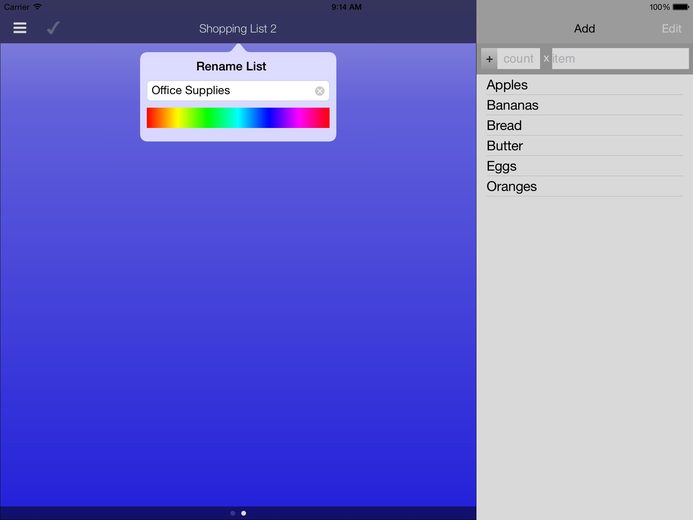Tap the active second page dot

click(244, 513)
